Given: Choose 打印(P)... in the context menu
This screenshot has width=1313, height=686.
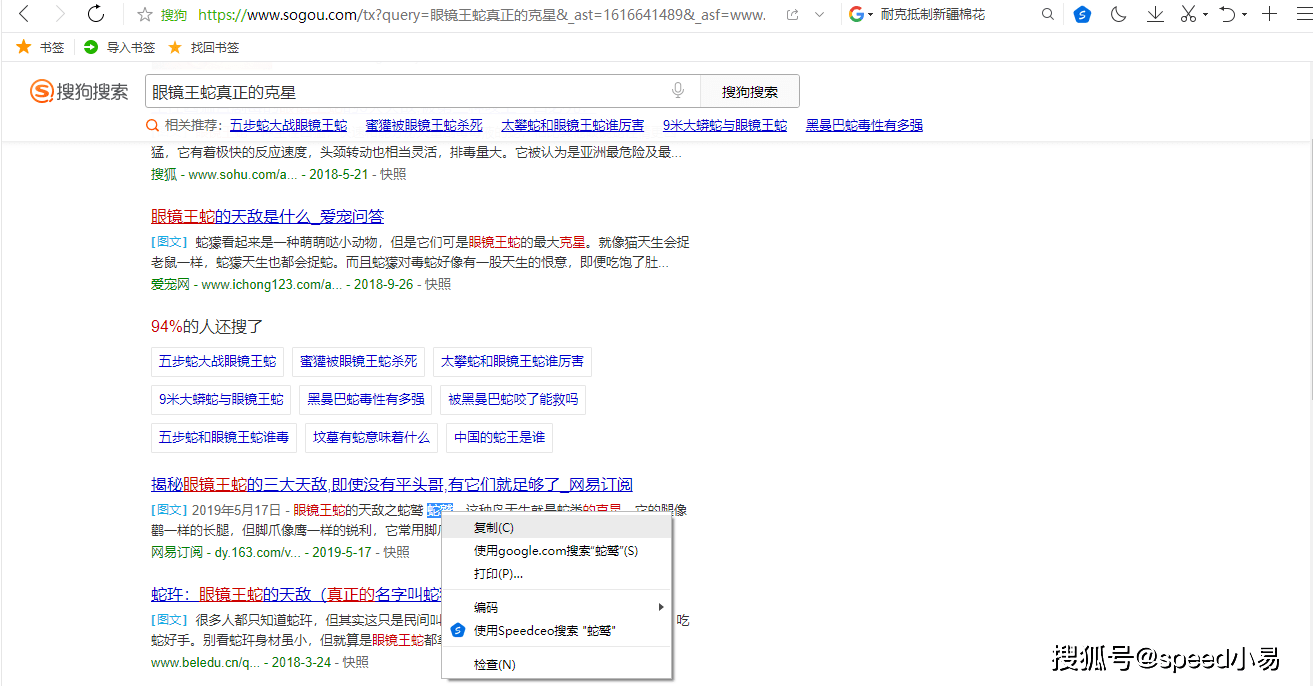Looking at the screenshot, I should click(x=557, y=574).
